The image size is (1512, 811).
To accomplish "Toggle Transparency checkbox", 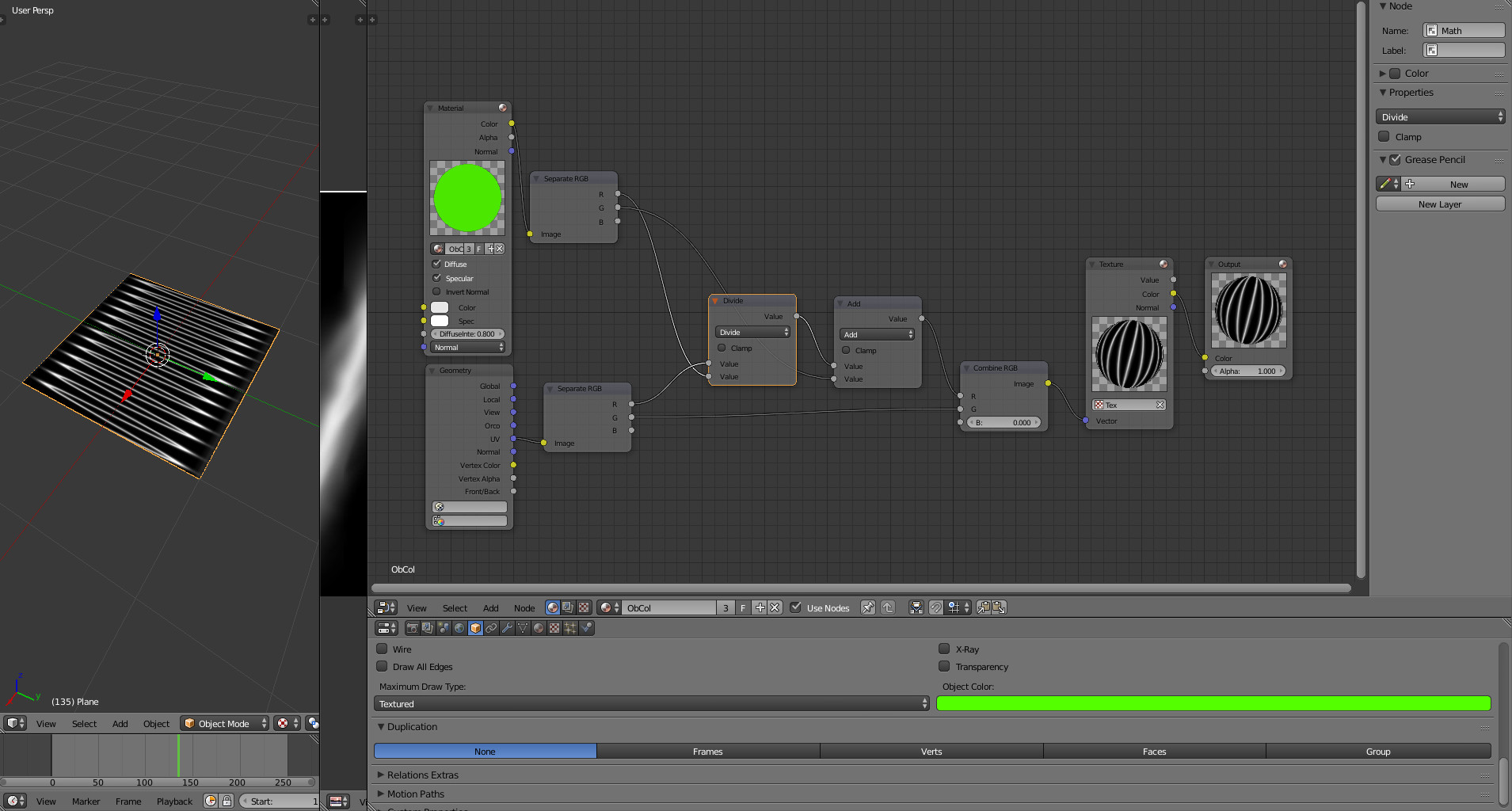I will 944,666.
